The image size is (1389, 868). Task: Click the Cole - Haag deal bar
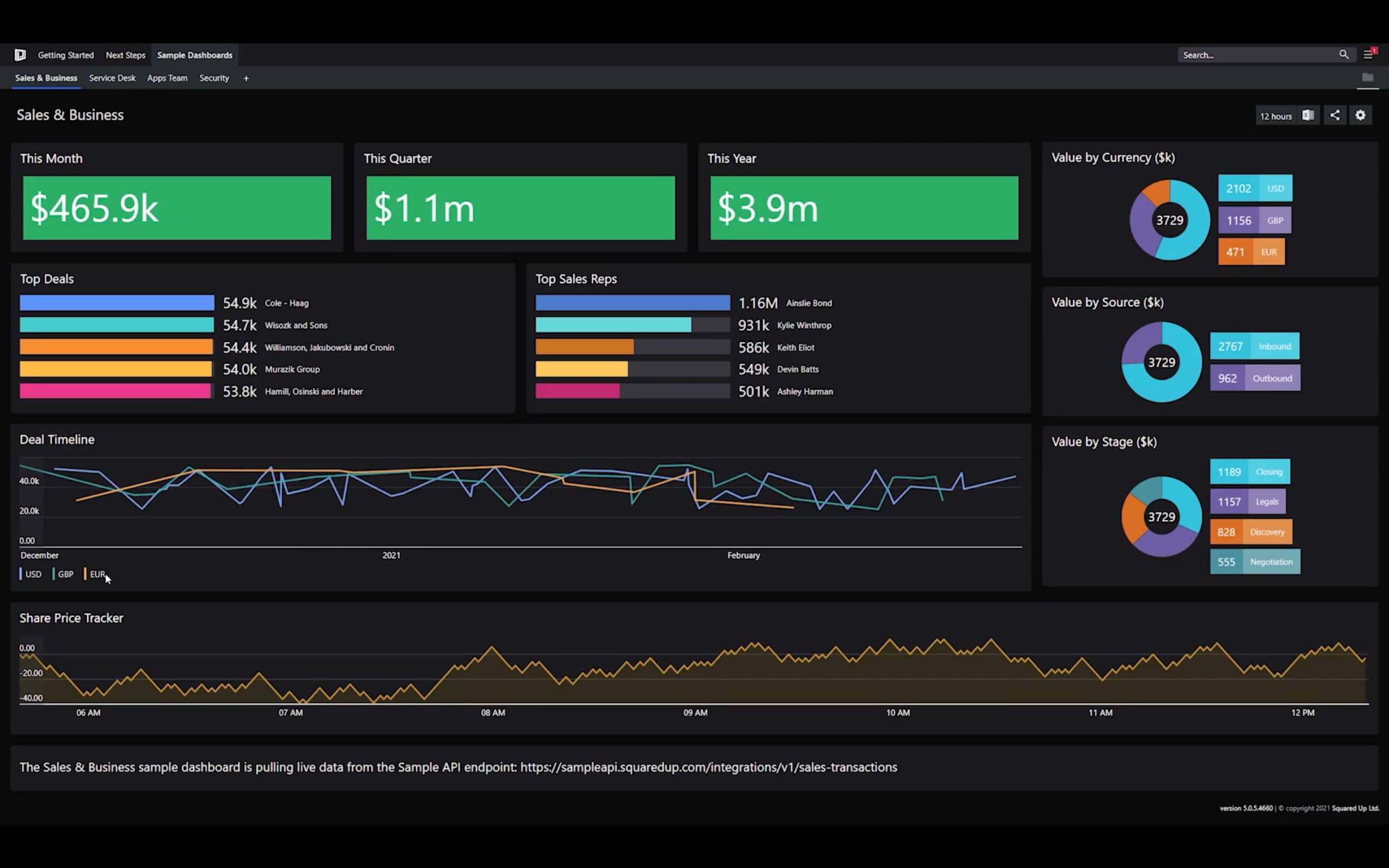[117, 303]
